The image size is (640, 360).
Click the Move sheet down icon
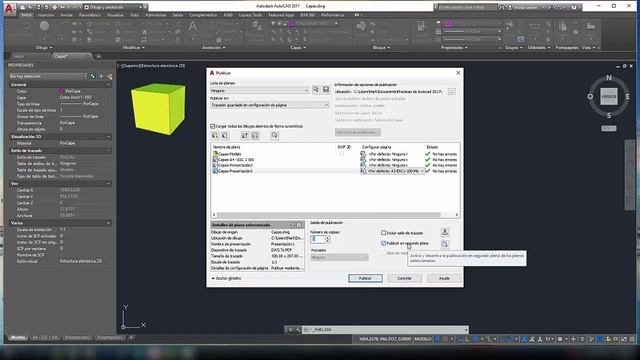255,136
